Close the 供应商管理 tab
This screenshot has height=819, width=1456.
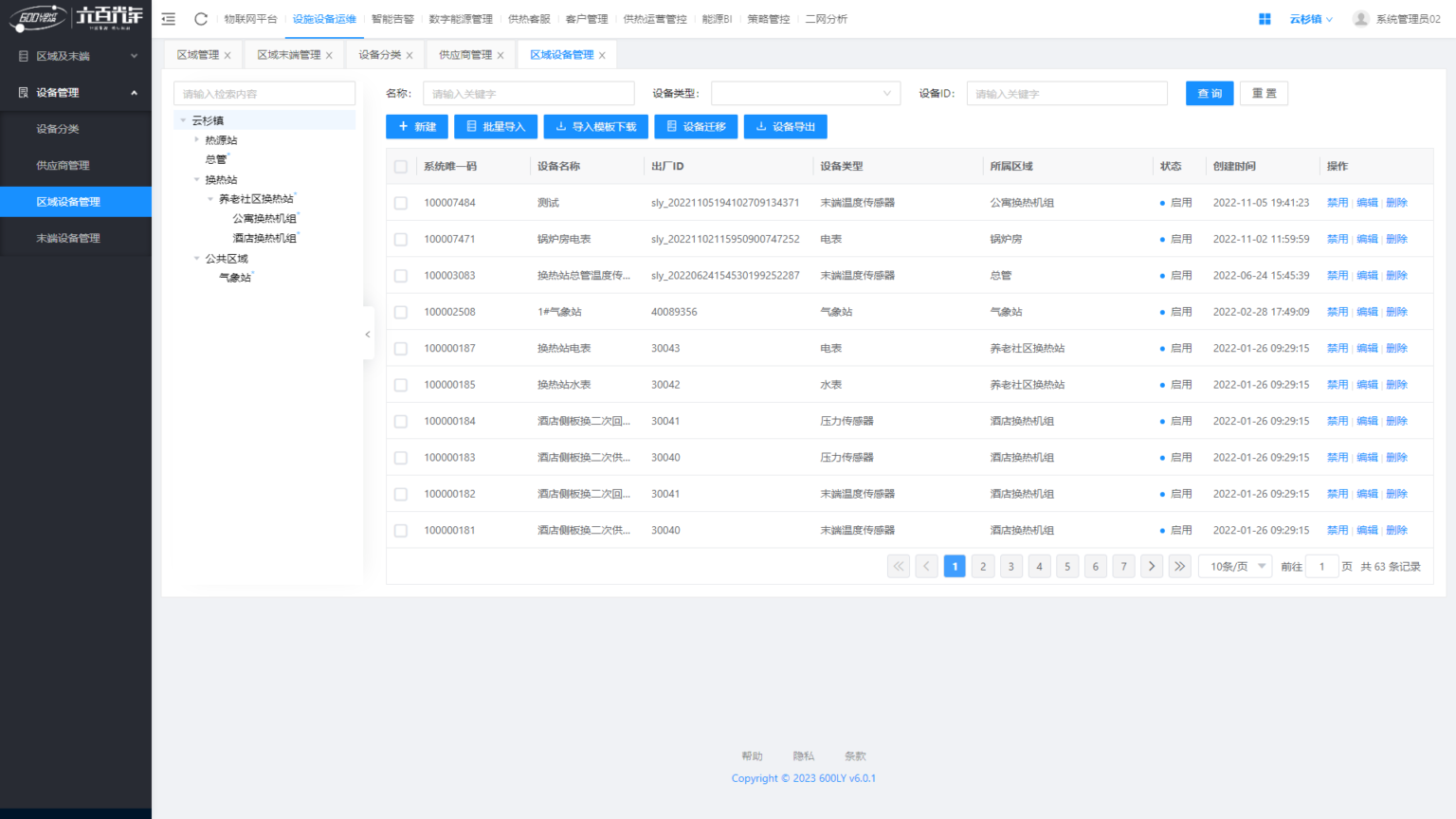[500, 56]
